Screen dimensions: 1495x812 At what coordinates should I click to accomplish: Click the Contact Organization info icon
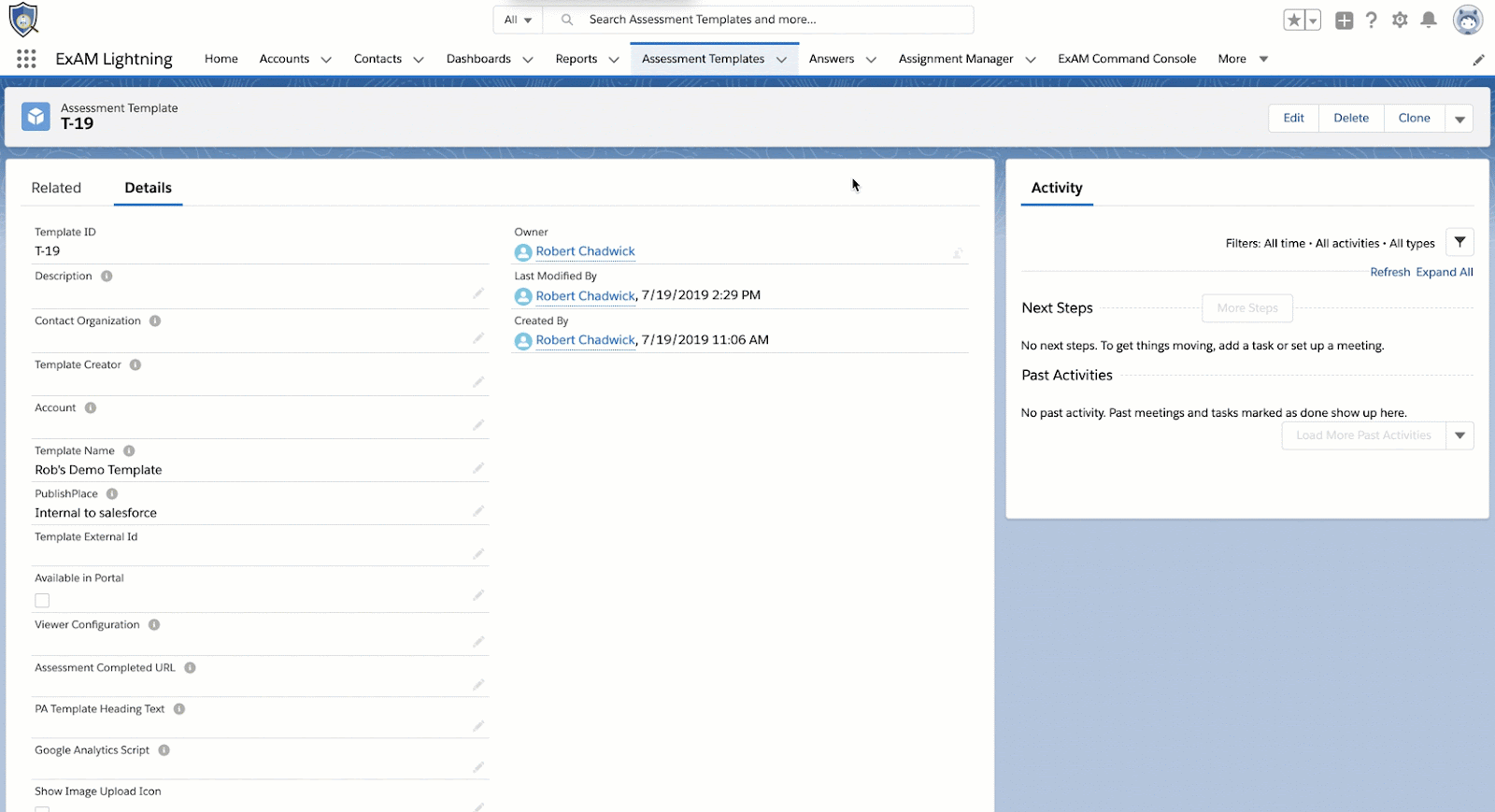pos(155,321)
